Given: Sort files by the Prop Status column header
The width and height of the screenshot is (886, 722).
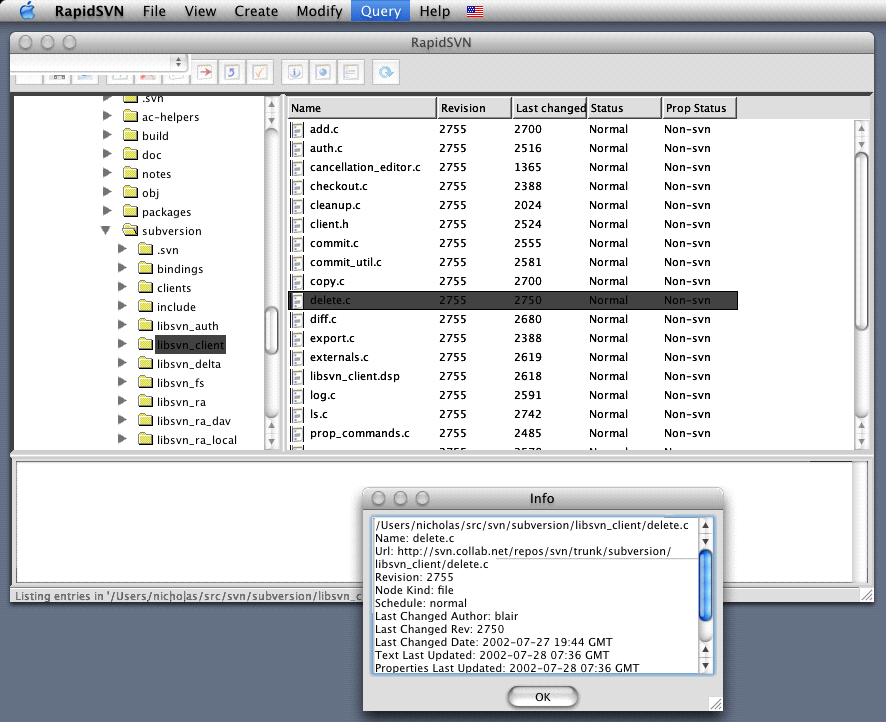Looking at the screenshot, I should (699, 108).
